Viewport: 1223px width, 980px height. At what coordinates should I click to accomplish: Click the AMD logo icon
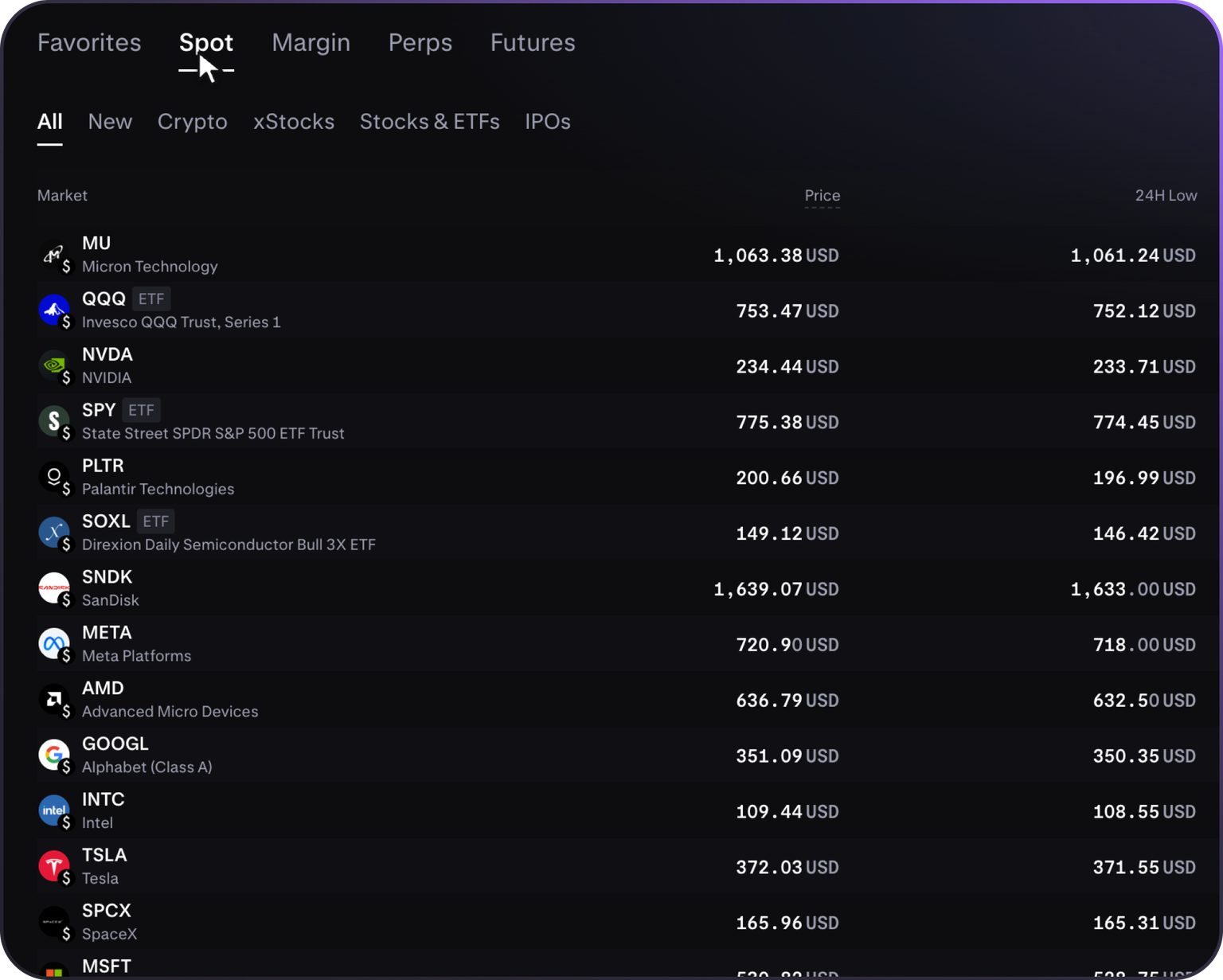pyautogui.click(x=53, y=700)
